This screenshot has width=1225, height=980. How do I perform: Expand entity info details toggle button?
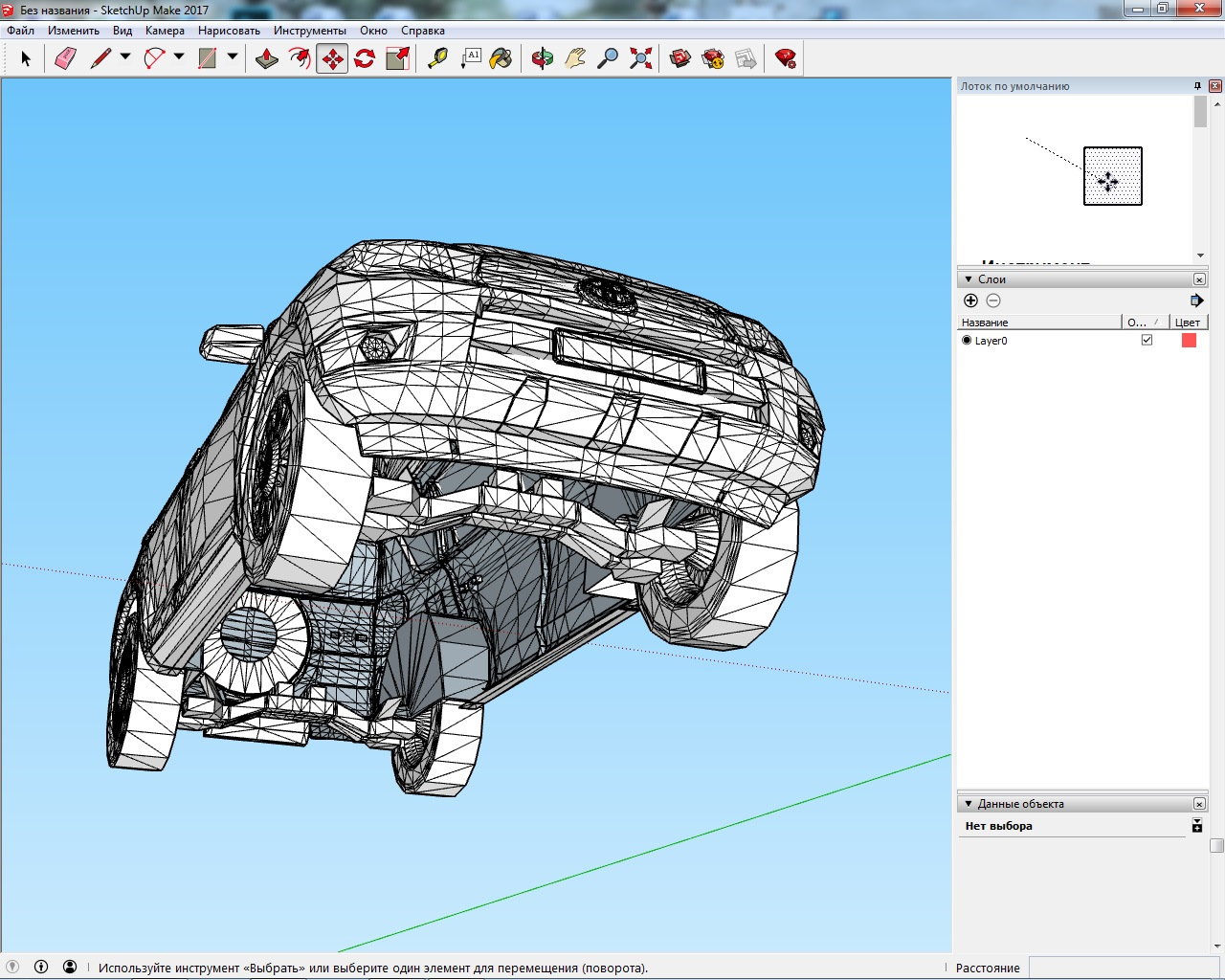pos(1196,825)
